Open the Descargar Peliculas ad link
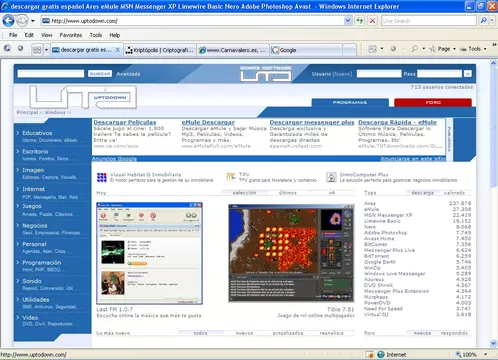 [x=125, y=122]
